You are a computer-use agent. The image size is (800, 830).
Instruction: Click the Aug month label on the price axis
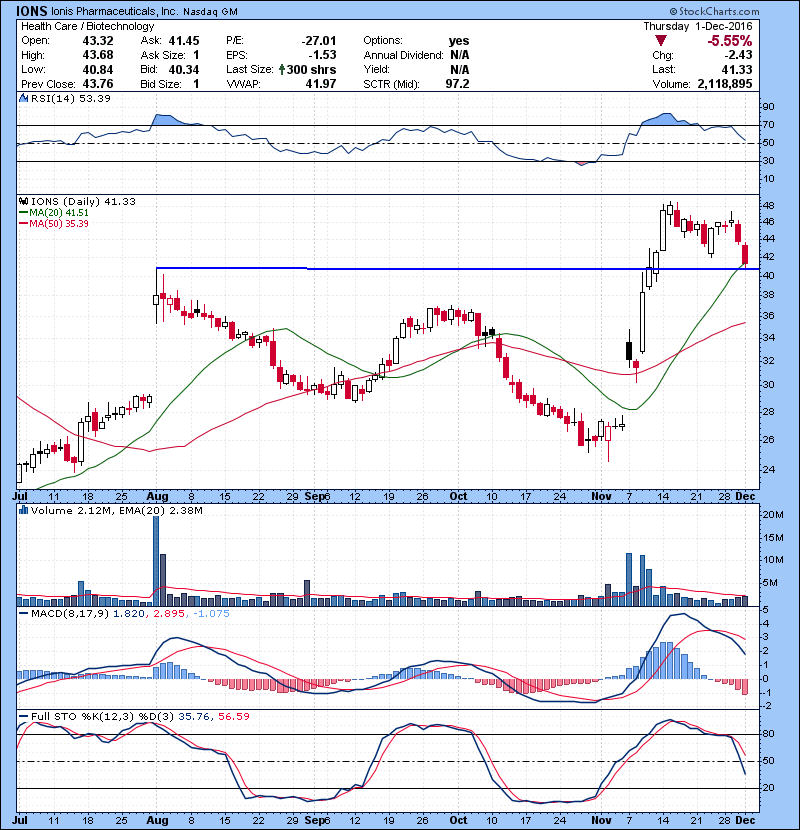[x=157, y=497]
